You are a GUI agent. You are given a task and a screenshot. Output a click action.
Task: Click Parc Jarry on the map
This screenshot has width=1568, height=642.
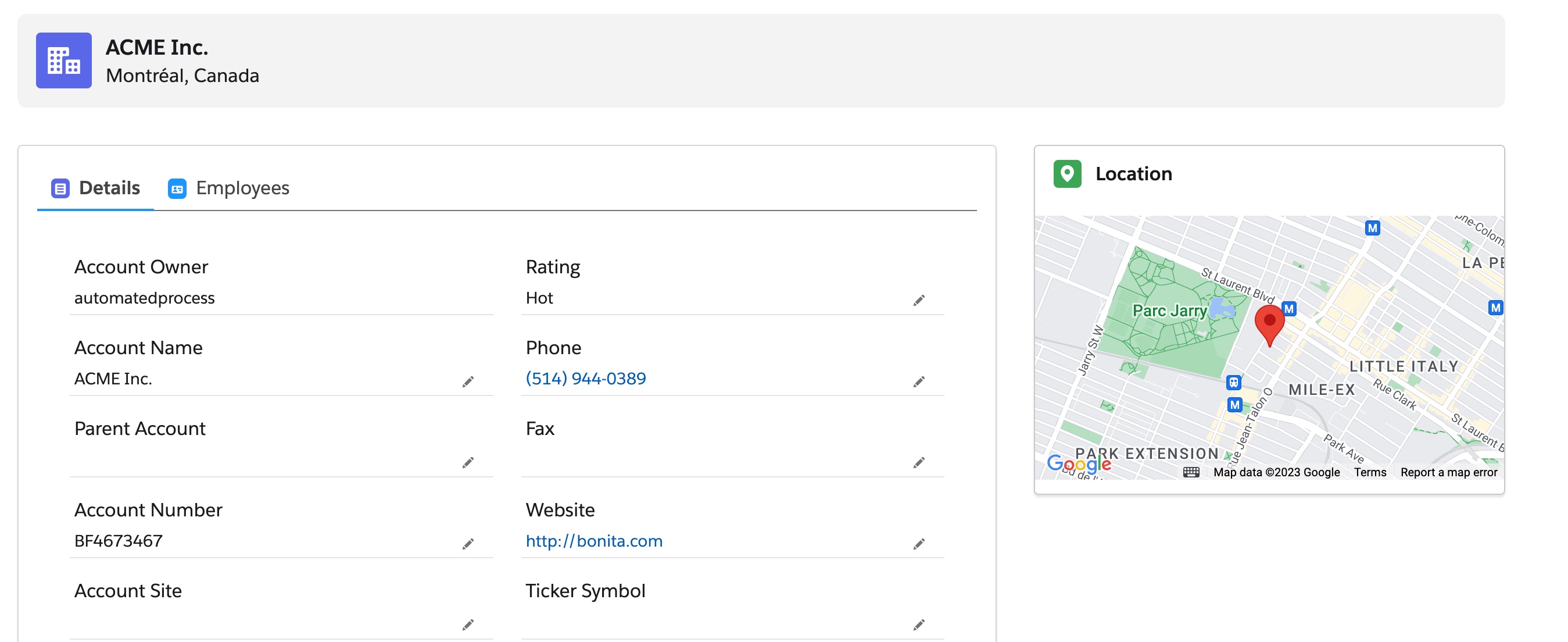pos(1169,311)
